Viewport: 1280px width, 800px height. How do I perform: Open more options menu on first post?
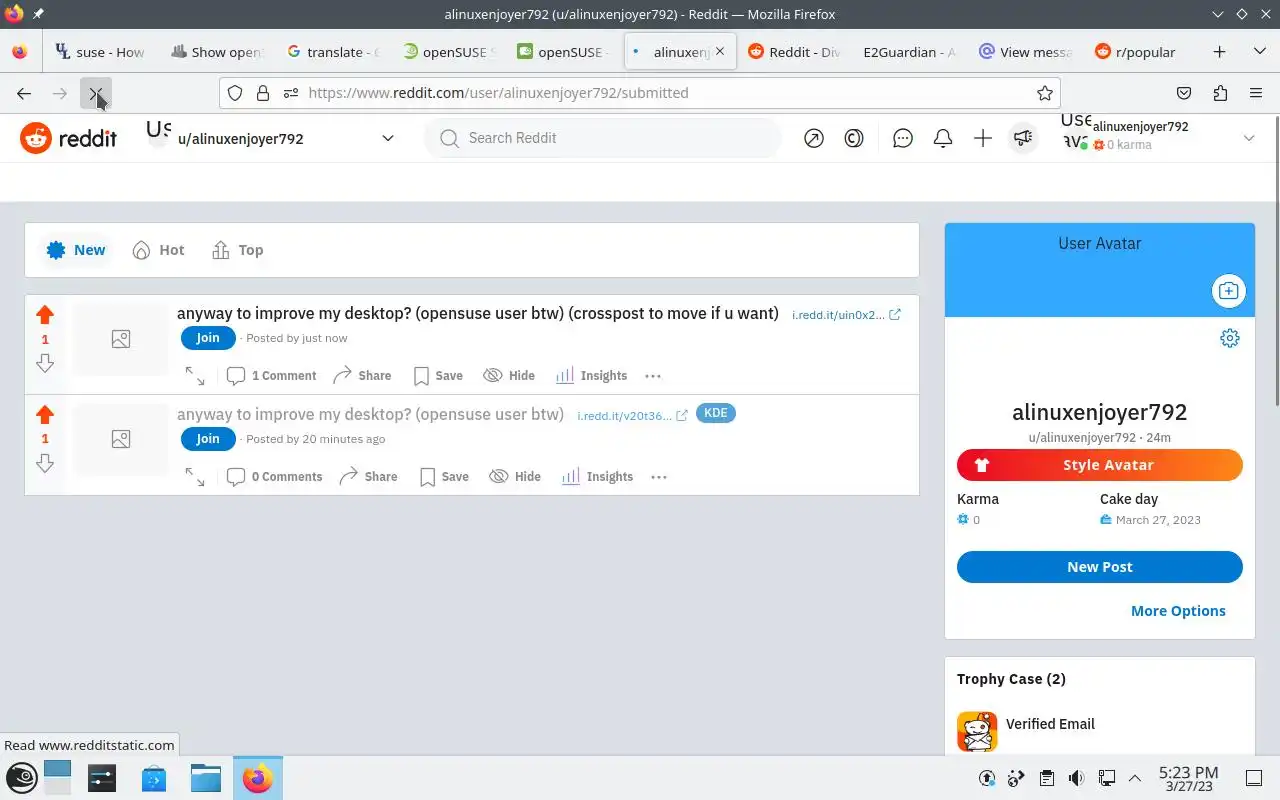(x=653, y=376)
